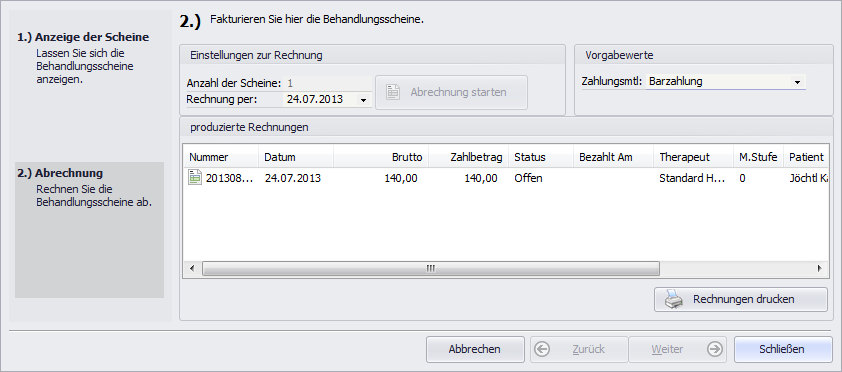Click the Therapeut column header

[694, 157]
